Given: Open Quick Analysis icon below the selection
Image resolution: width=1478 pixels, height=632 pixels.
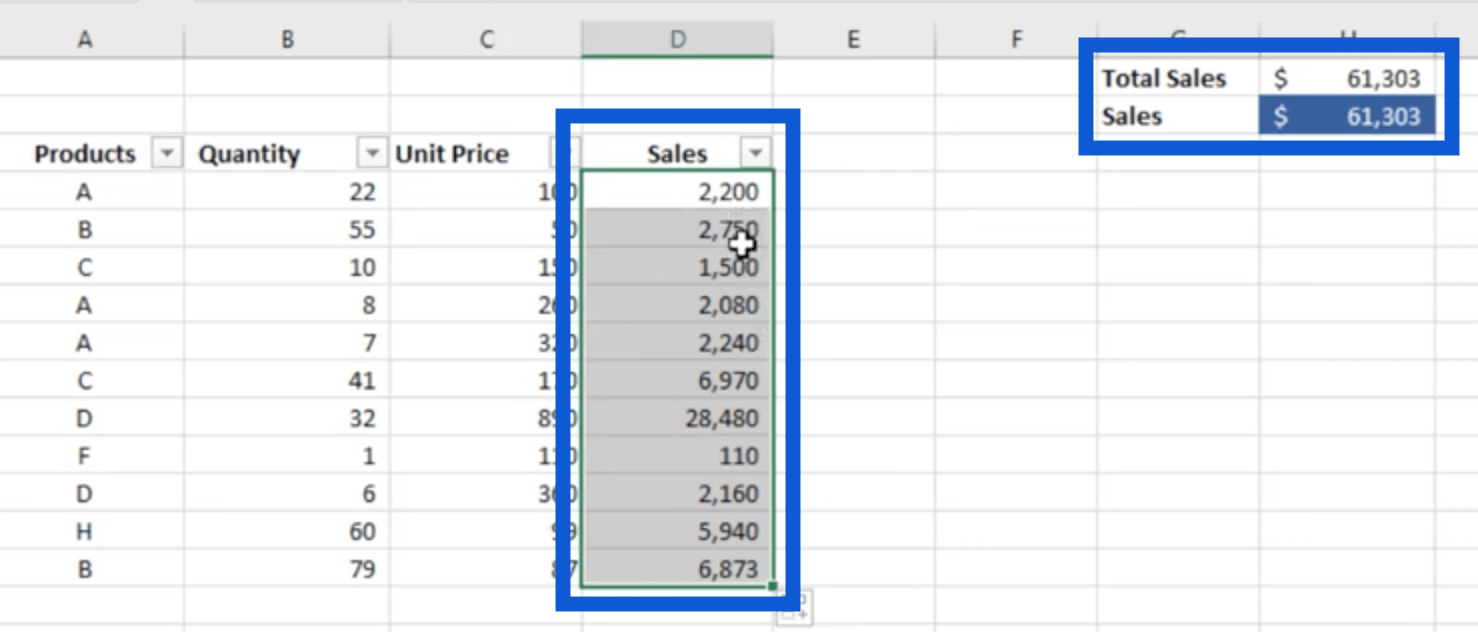Looking at the screenshot, I should (795, 609).
